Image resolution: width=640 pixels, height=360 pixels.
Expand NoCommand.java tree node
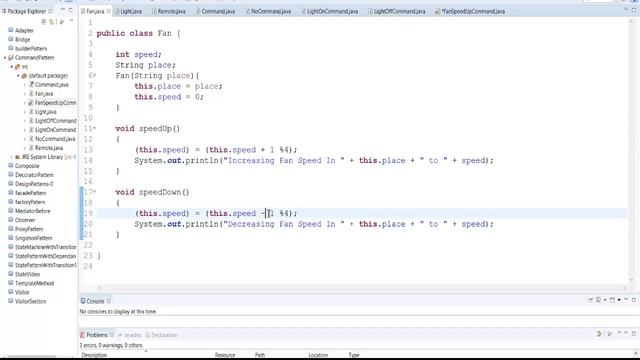[24, 139]
